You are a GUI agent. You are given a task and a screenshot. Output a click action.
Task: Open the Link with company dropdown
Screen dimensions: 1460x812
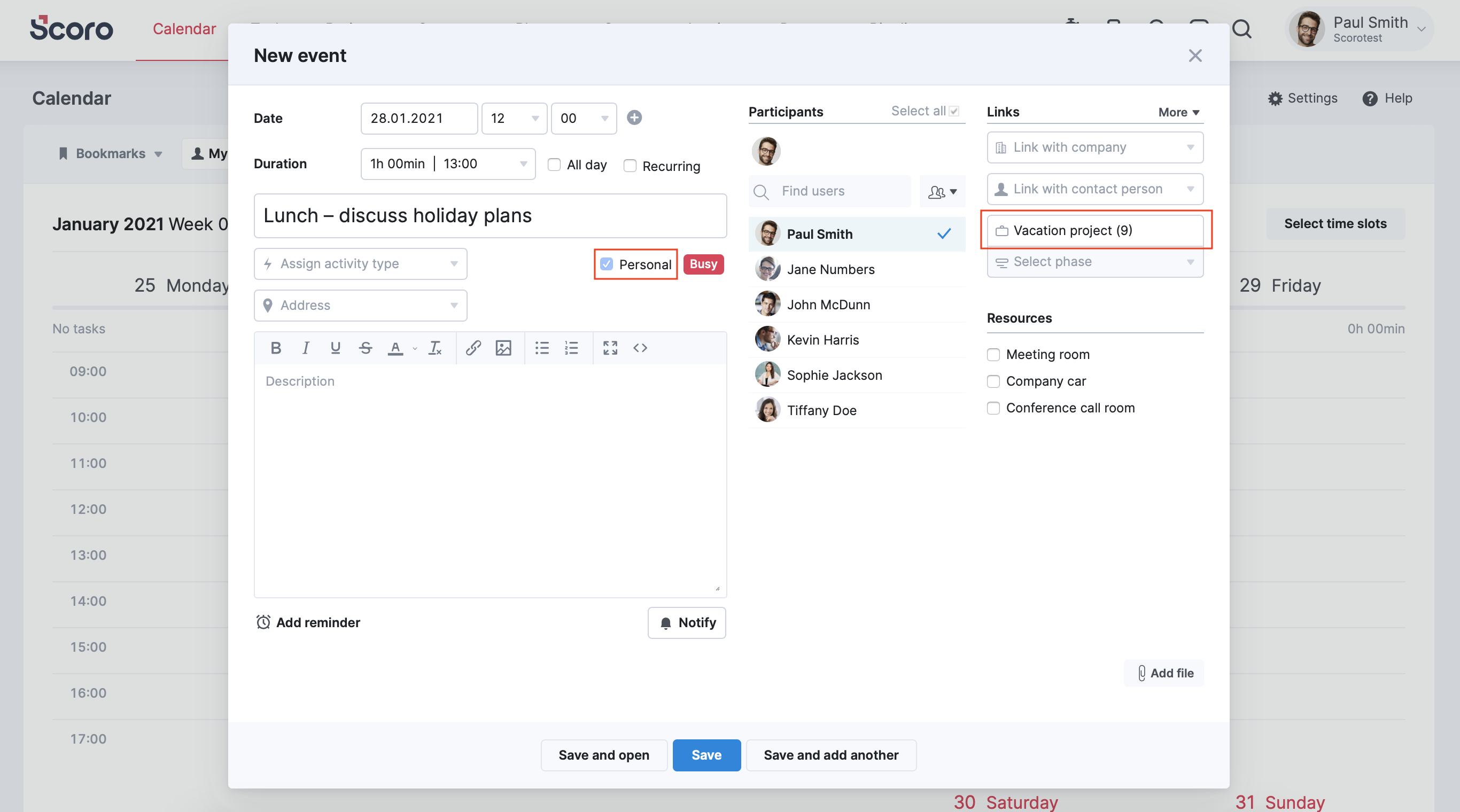click(1094, 147)
